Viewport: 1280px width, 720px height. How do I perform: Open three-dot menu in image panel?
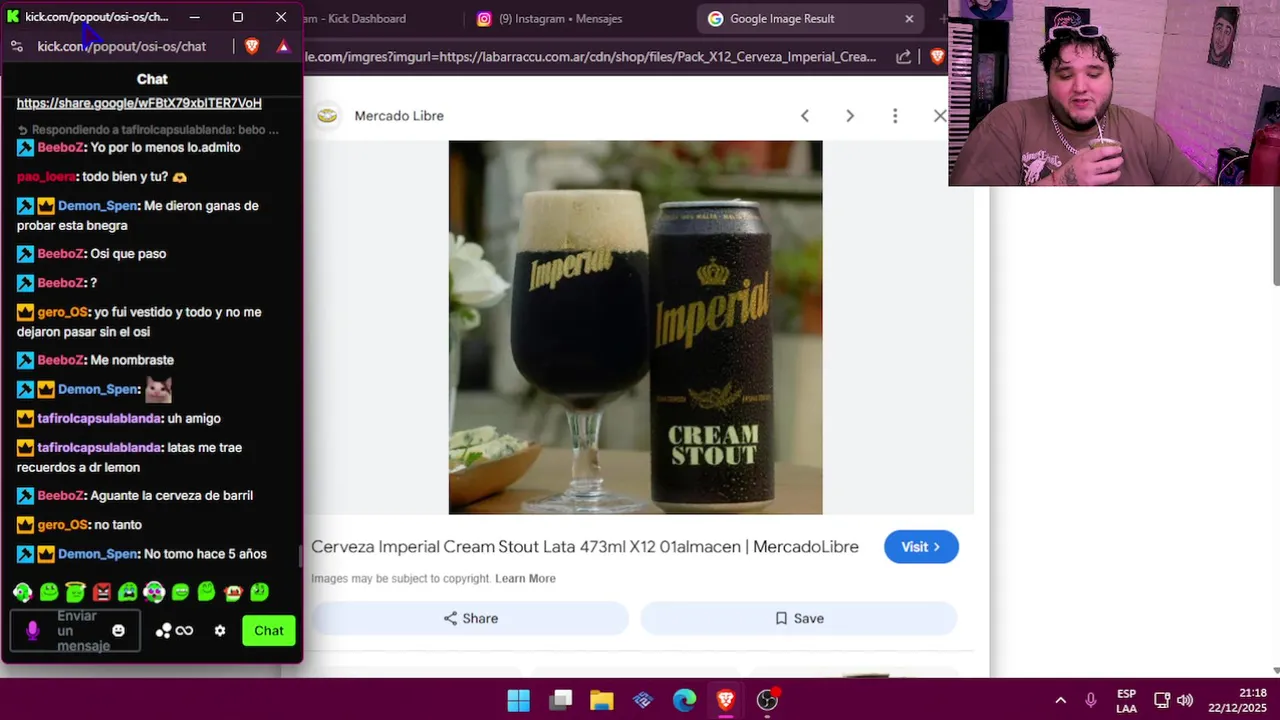895,116
